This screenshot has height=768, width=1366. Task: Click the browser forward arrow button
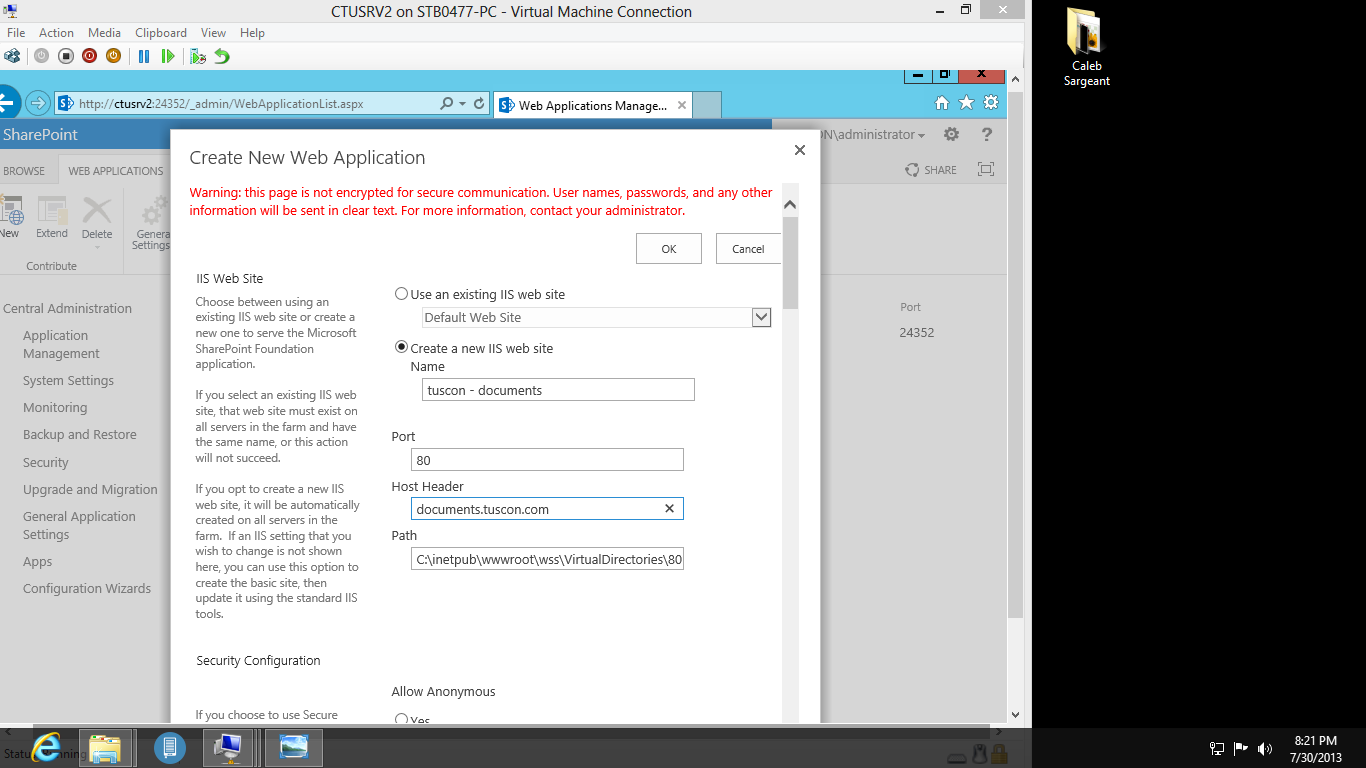pos(38,103)
